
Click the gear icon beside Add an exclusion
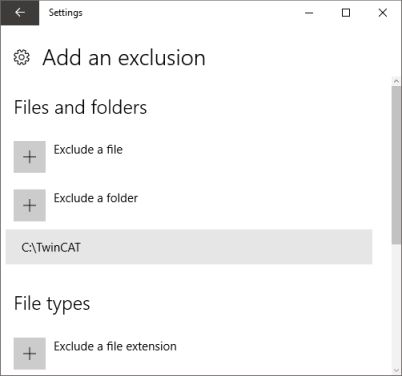point(22,58)
